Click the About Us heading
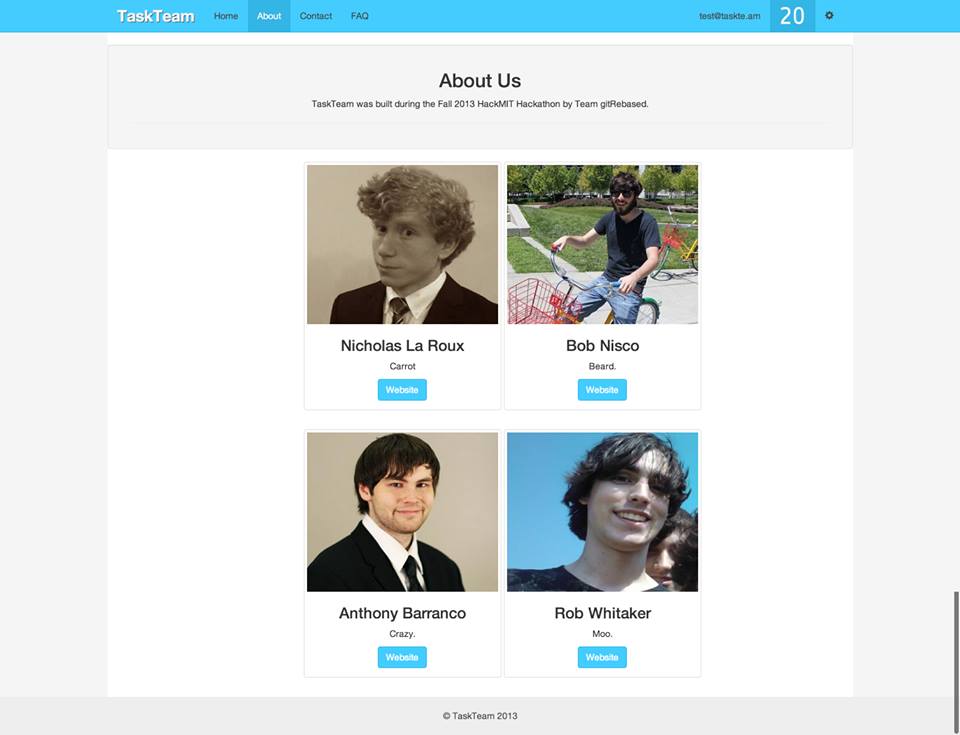 tap(480, 80)
